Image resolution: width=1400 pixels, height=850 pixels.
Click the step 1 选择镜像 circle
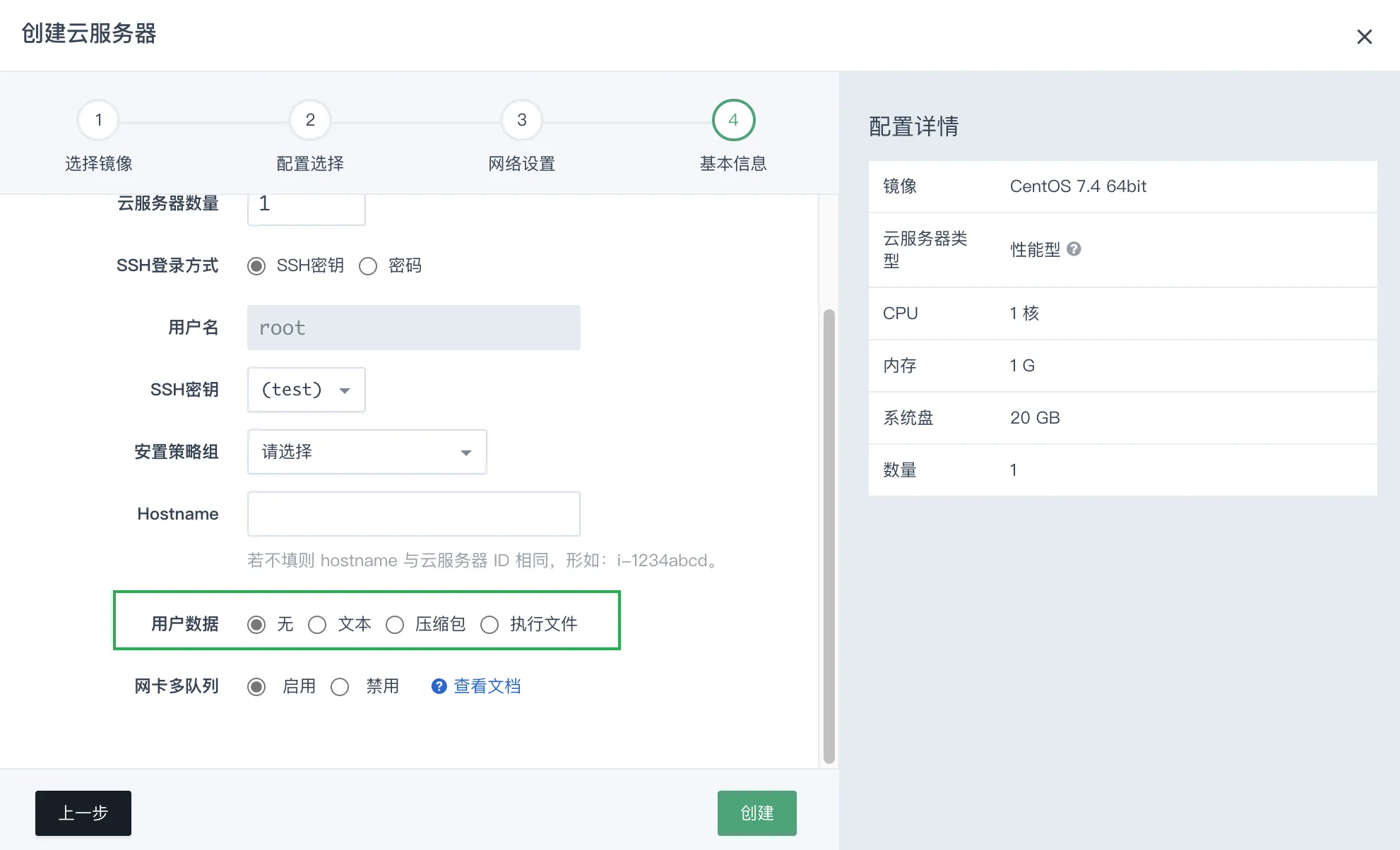[x=97, y=119]
